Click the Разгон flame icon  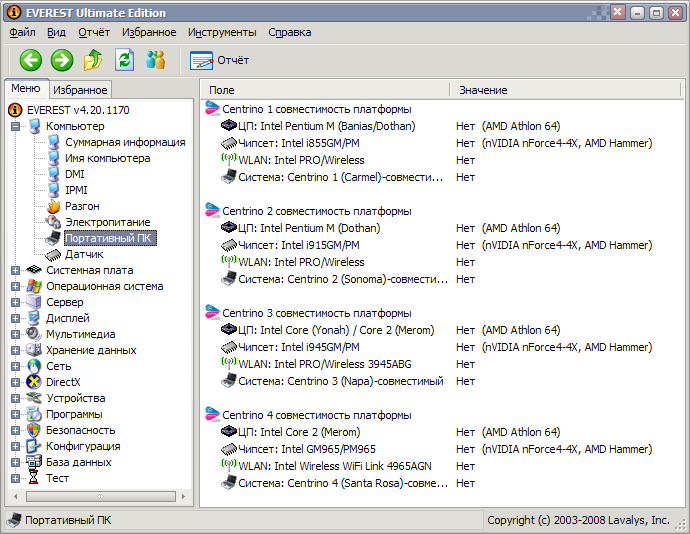click(53, 206)
